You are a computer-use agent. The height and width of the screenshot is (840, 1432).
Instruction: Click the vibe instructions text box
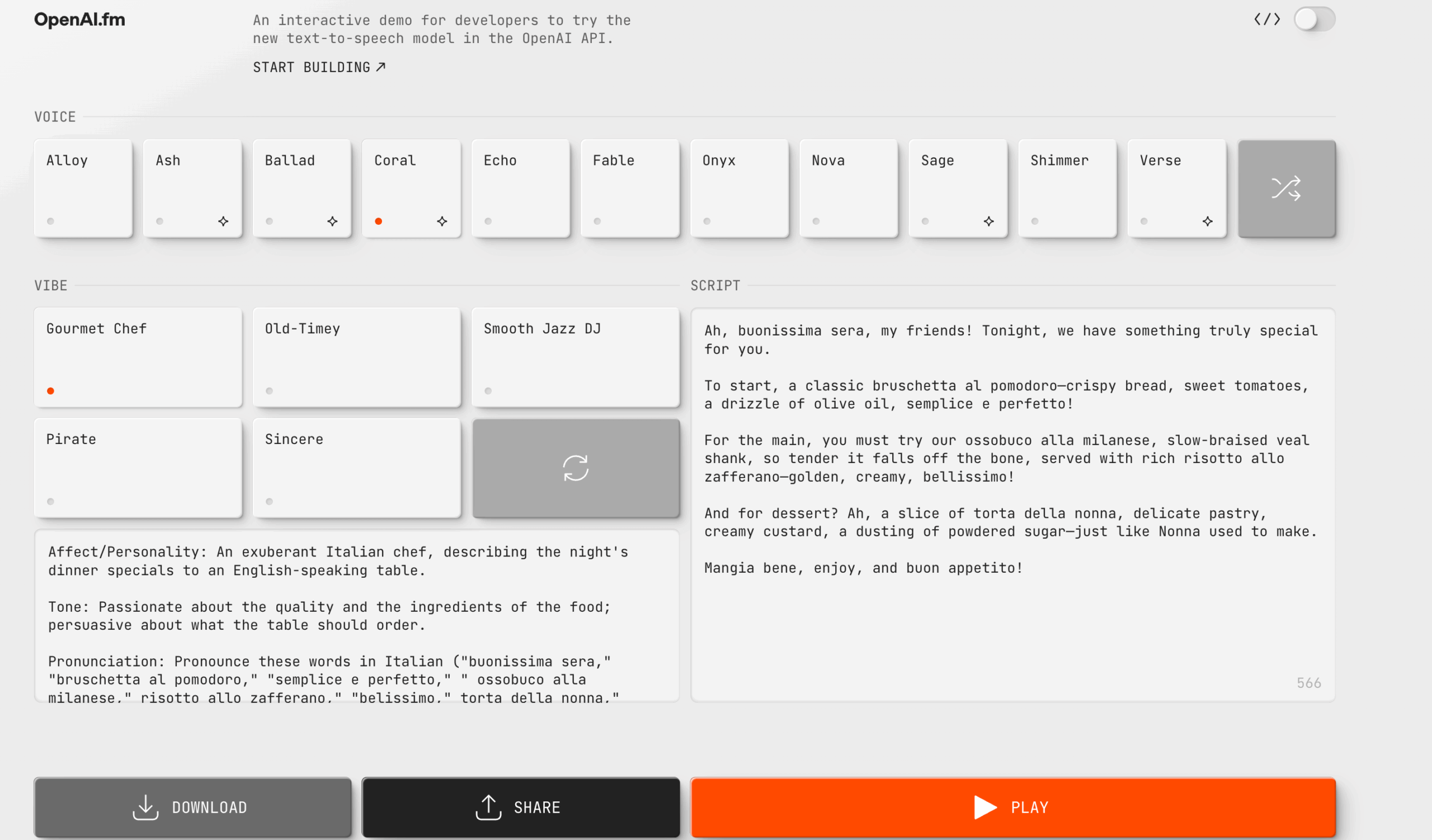point(356,616)
